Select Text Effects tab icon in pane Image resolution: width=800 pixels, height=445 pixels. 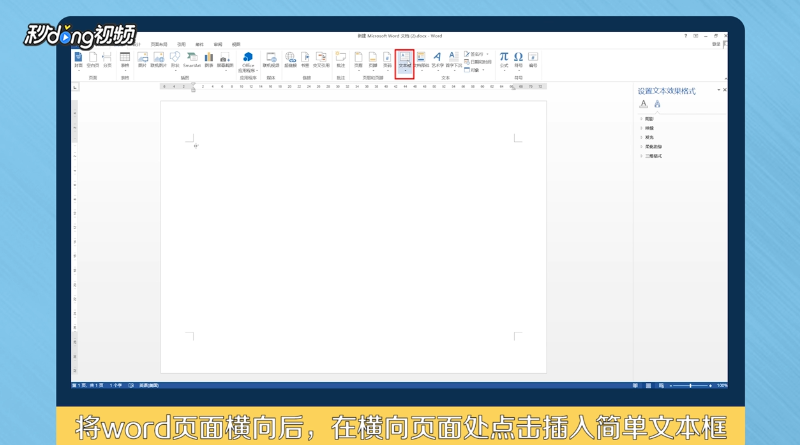tap(657, 104)
